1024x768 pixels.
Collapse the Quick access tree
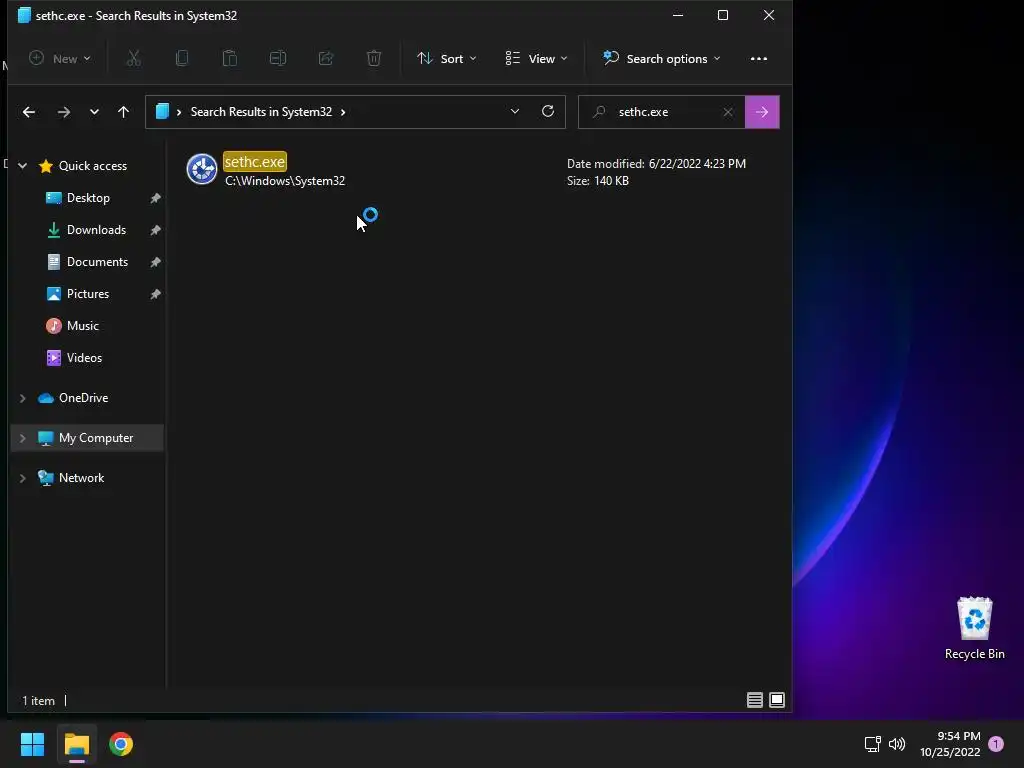[x=22, y=166]
